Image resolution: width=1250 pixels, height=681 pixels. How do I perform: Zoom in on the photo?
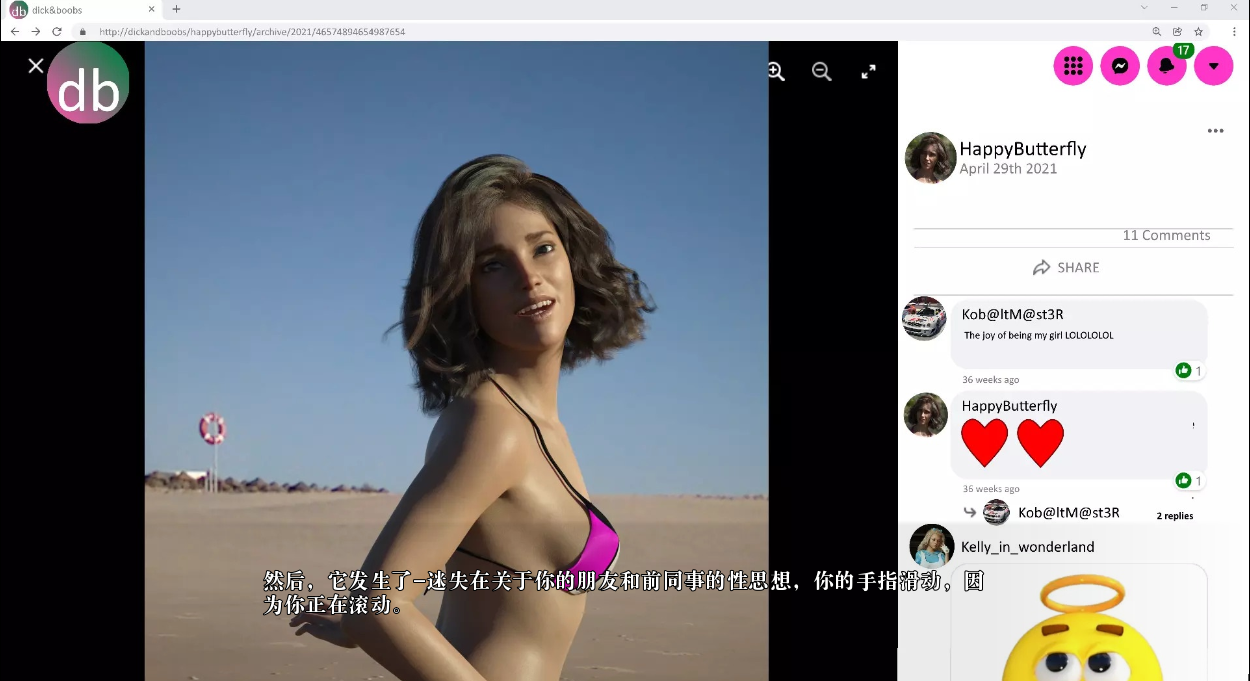click(x=776, y=71)
